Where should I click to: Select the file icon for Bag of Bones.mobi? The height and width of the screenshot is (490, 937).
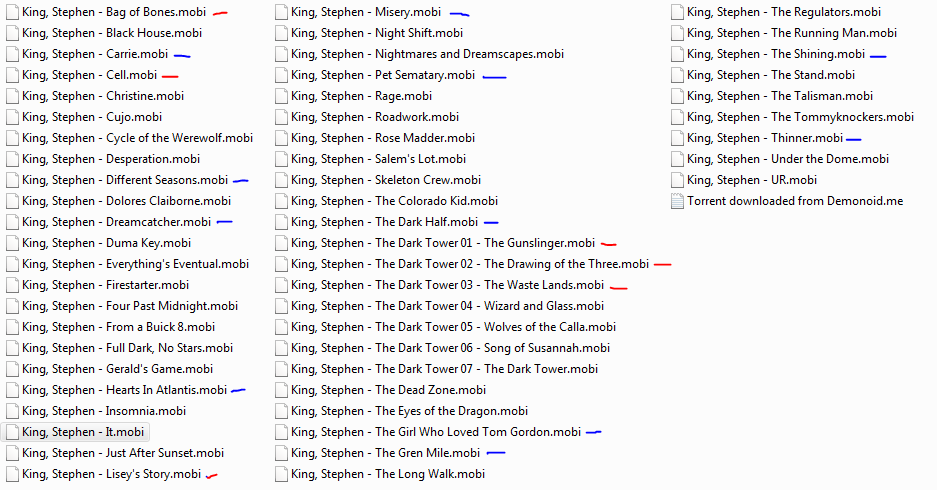click(12, 13)
